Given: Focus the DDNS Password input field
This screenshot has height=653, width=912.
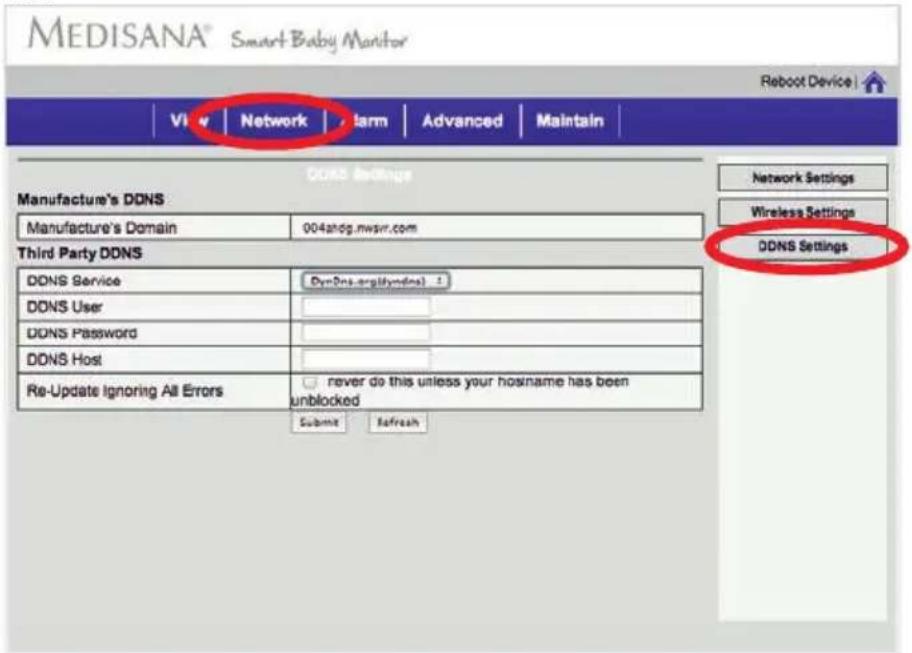Looking at the screenshot, I should tap(366, 333).
